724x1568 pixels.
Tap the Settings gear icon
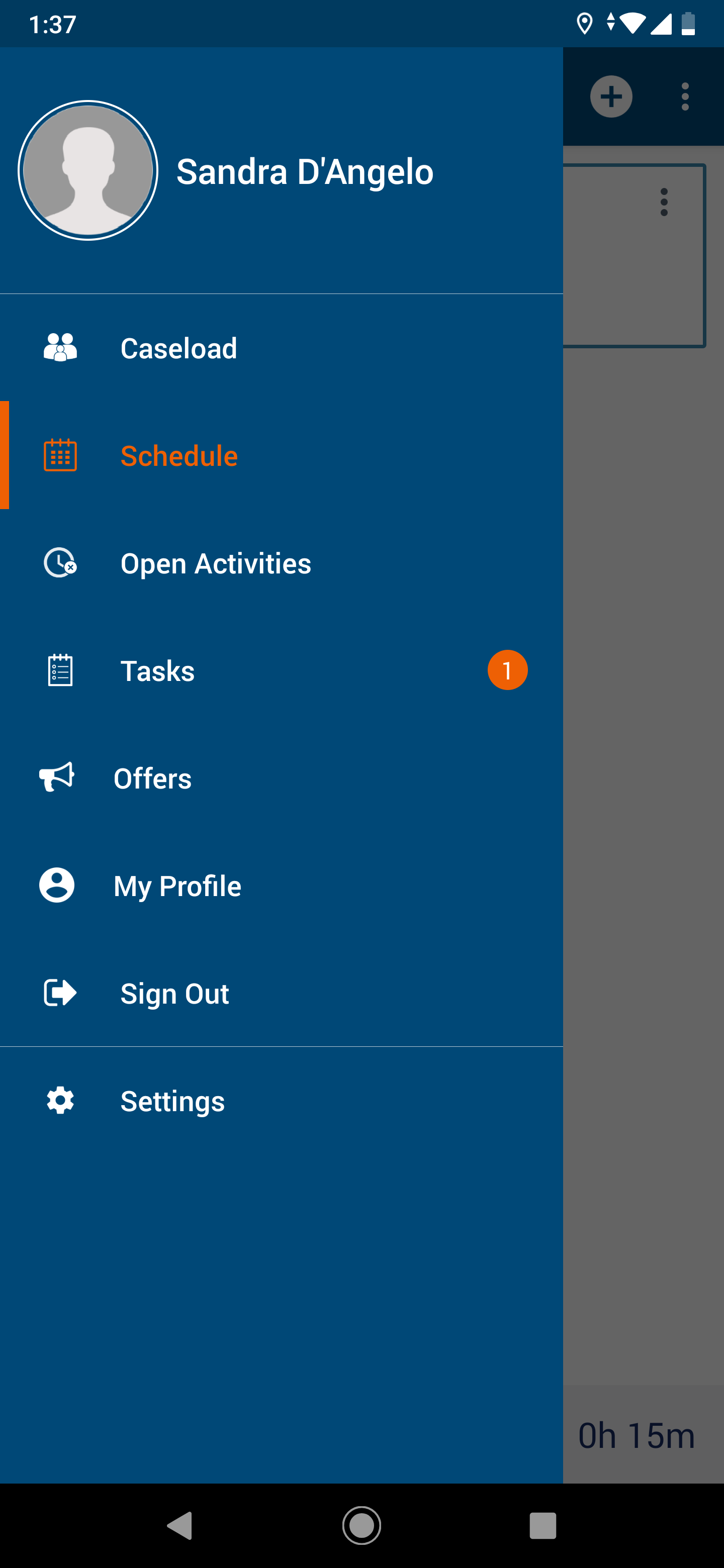tap(60, 1101)
